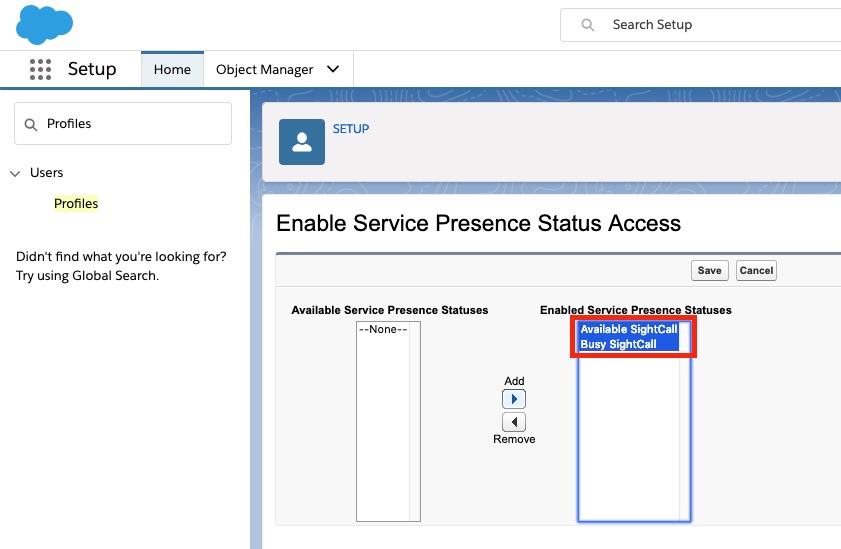
Task: Click the blue user profile icon
Action: click(302, 142)
